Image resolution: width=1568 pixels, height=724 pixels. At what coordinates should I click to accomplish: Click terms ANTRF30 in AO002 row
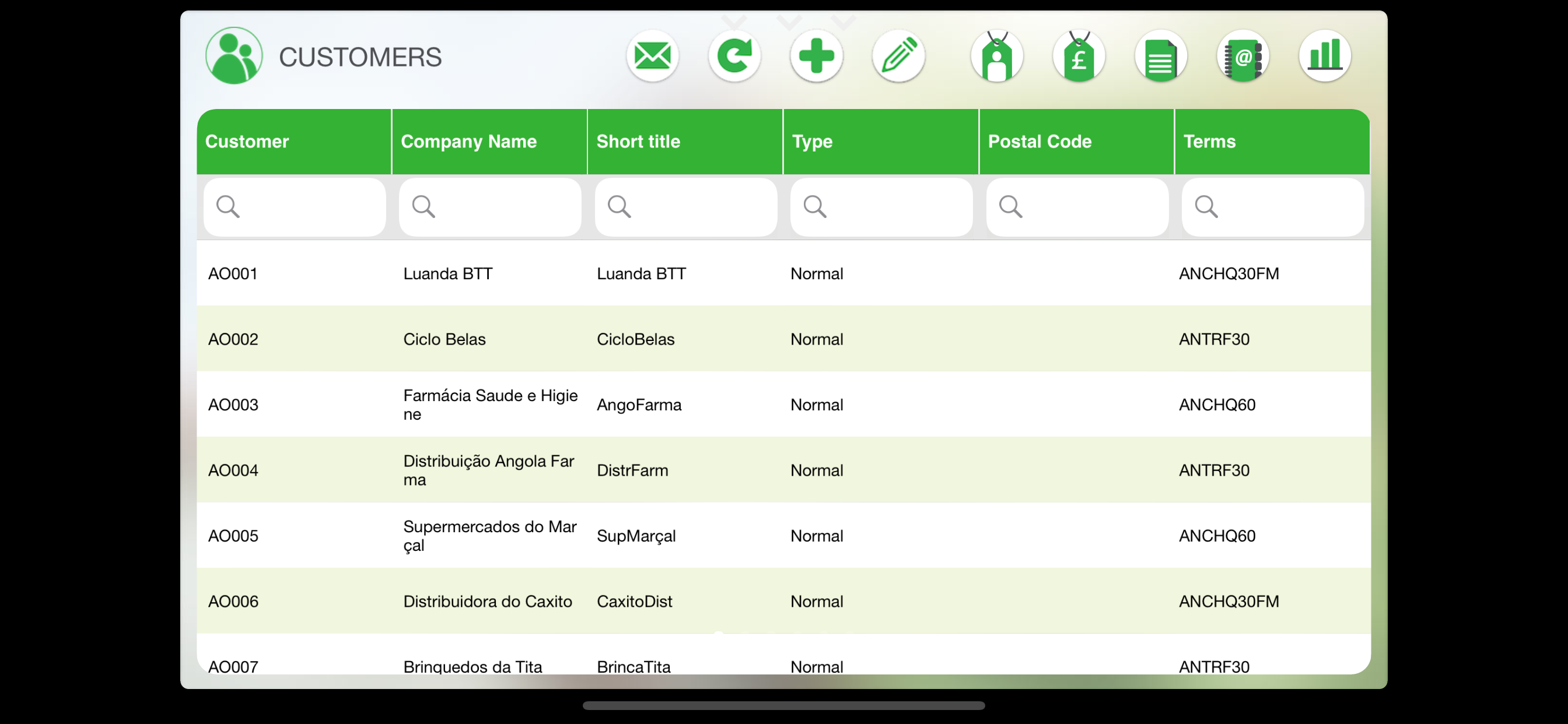click(x=1214, y=339)
